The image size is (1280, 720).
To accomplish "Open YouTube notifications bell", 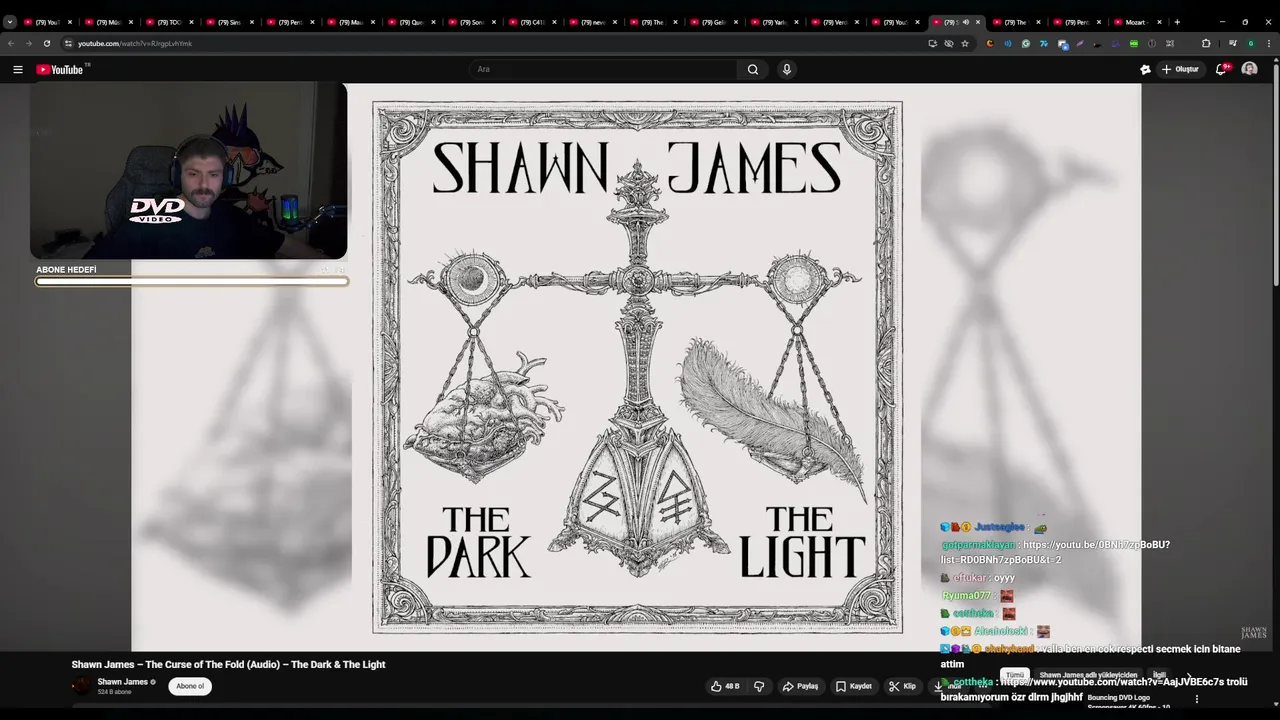I will [1222, 69].
